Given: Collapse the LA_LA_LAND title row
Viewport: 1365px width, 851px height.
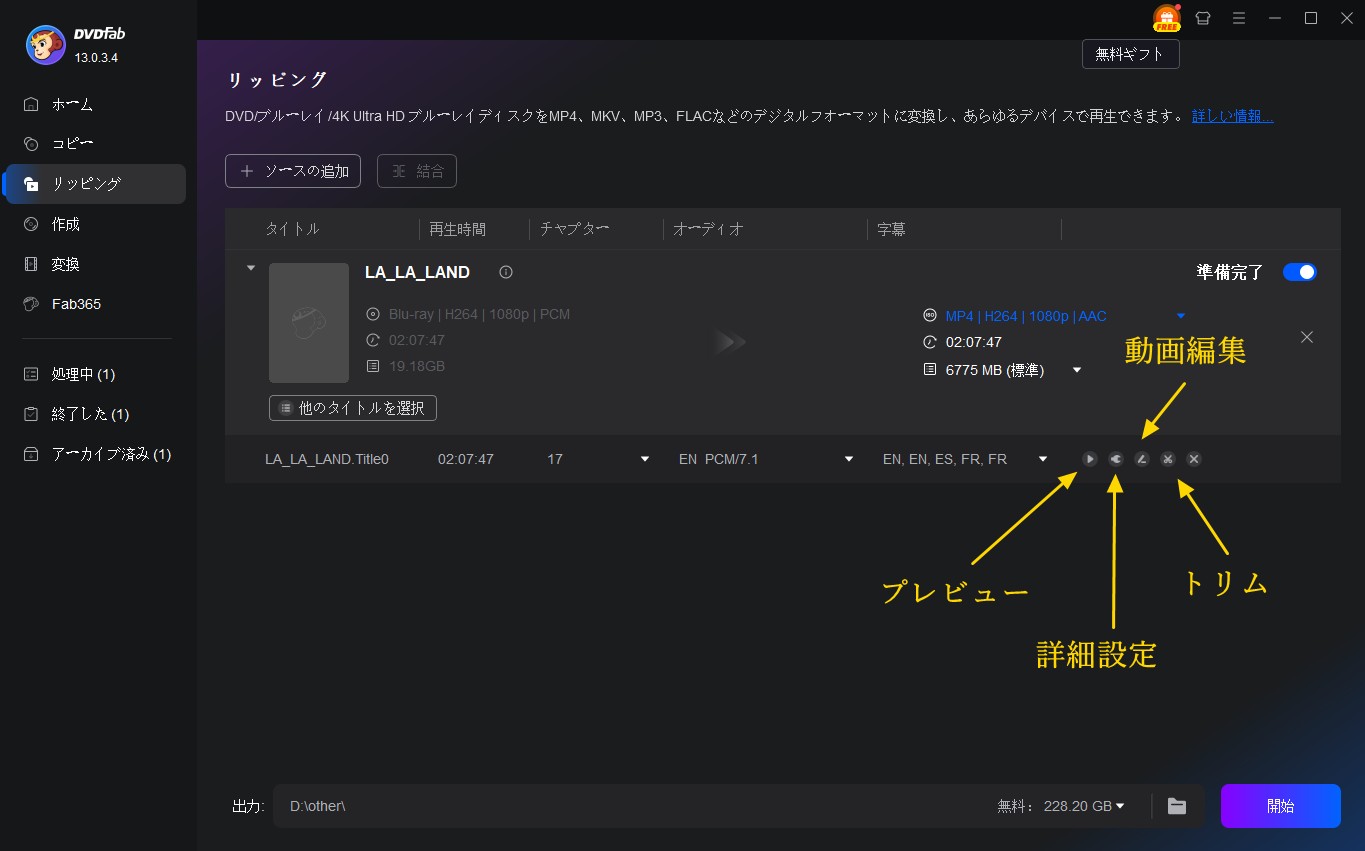Looking at the screenshot, I should point(251,268).
